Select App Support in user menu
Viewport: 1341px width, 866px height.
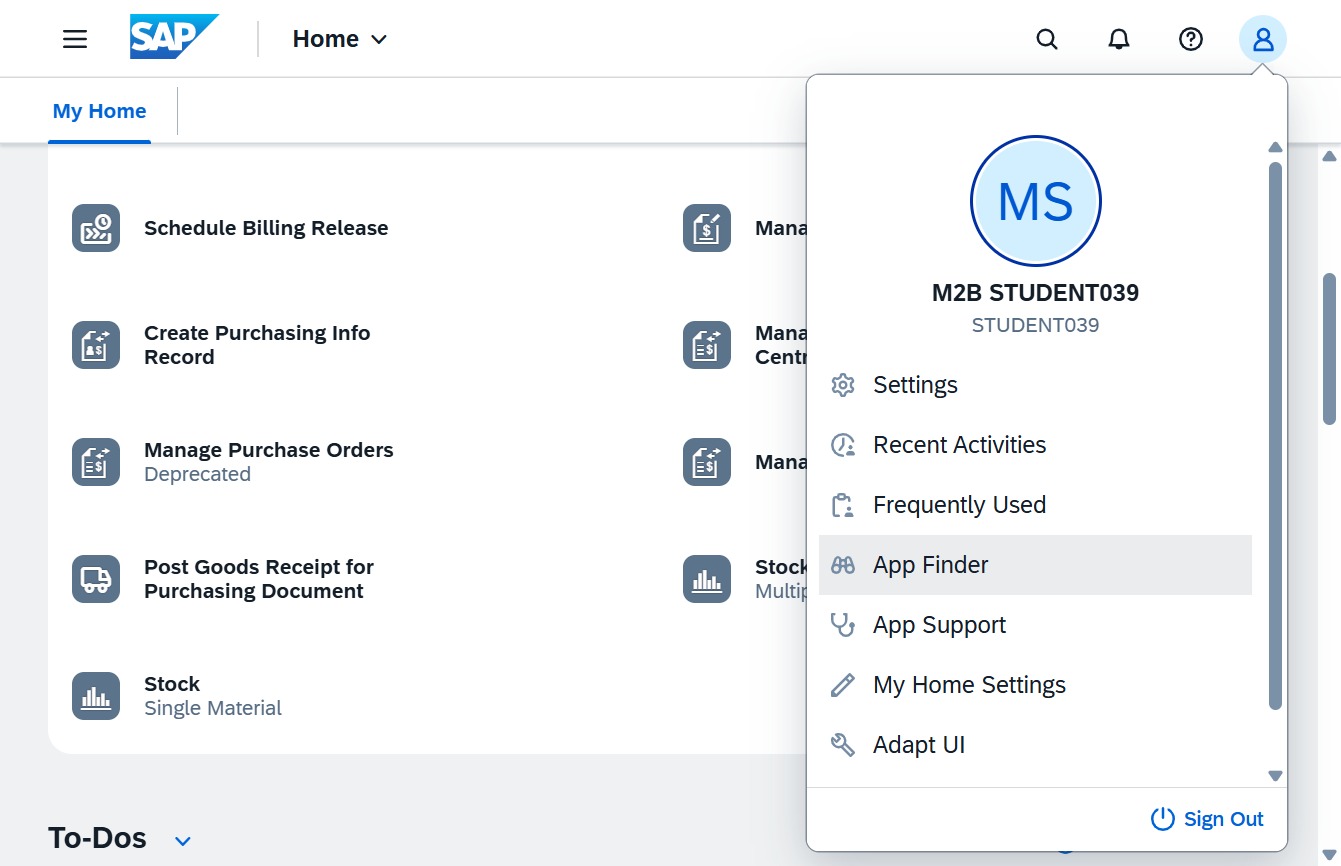[x=1035, y=625]
